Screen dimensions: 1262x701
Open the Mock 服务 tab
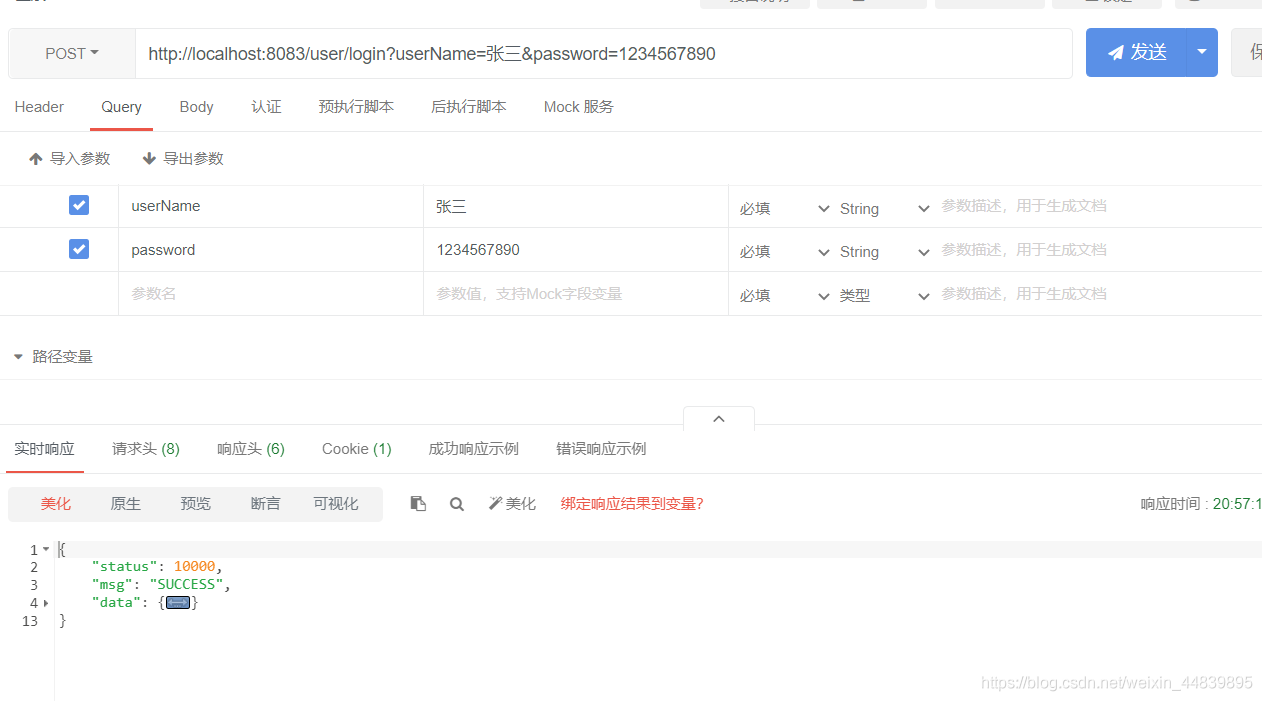pyautogui.click(x=579, y=107)
